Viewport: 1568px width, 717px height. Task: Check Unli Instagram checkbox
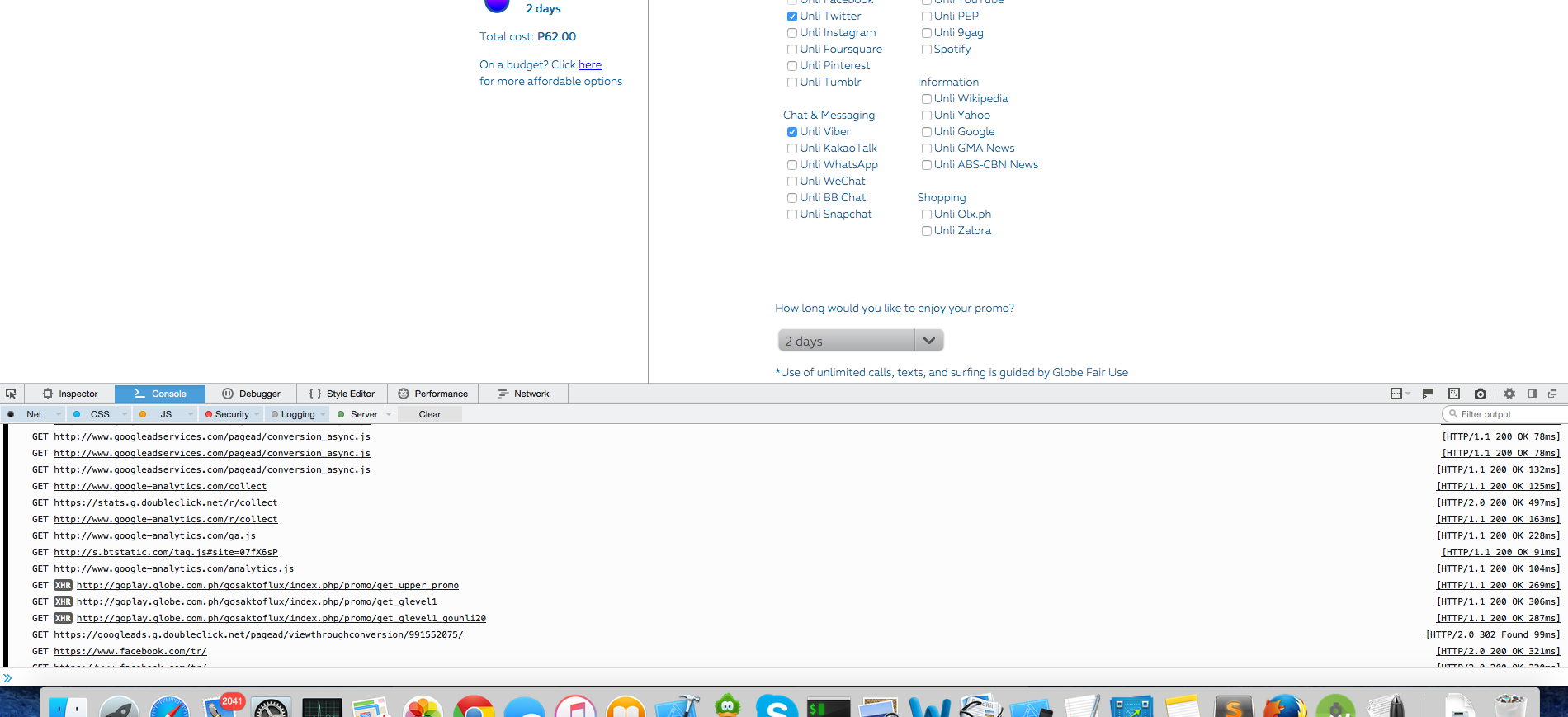792,33
